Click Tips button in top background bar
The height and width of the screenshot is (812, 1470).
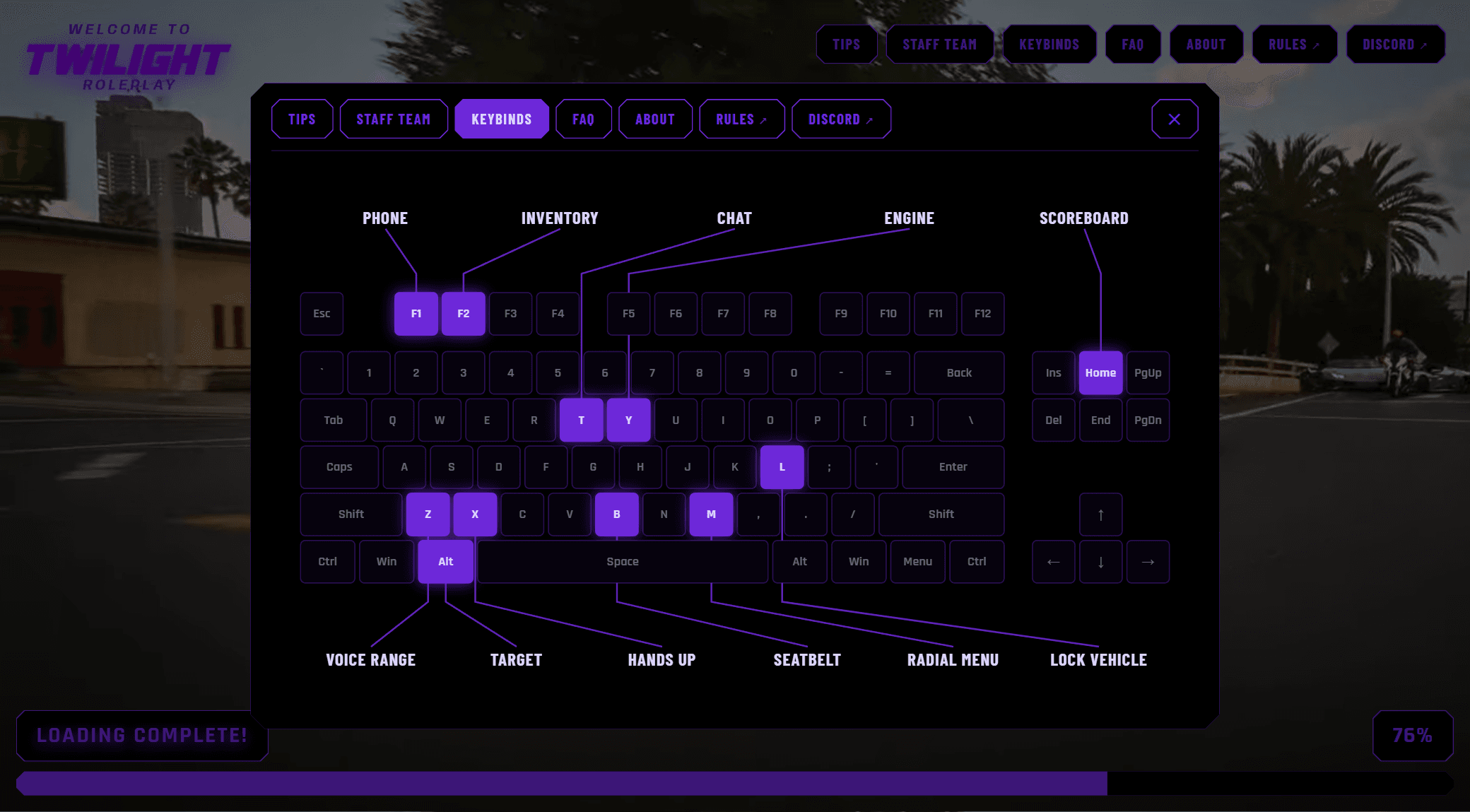tap(847, 45)
